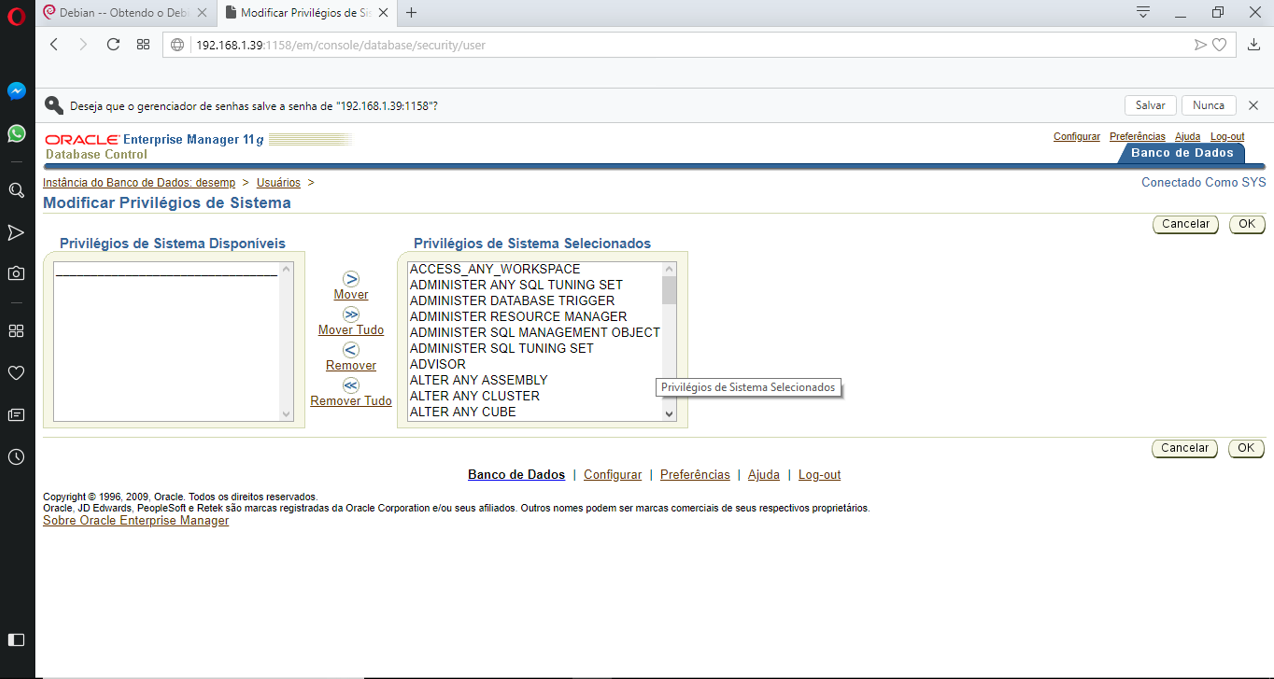The height and width of the screenshot is (679, 1274).
Task: Reload the current page
Action: coord(113,44)
